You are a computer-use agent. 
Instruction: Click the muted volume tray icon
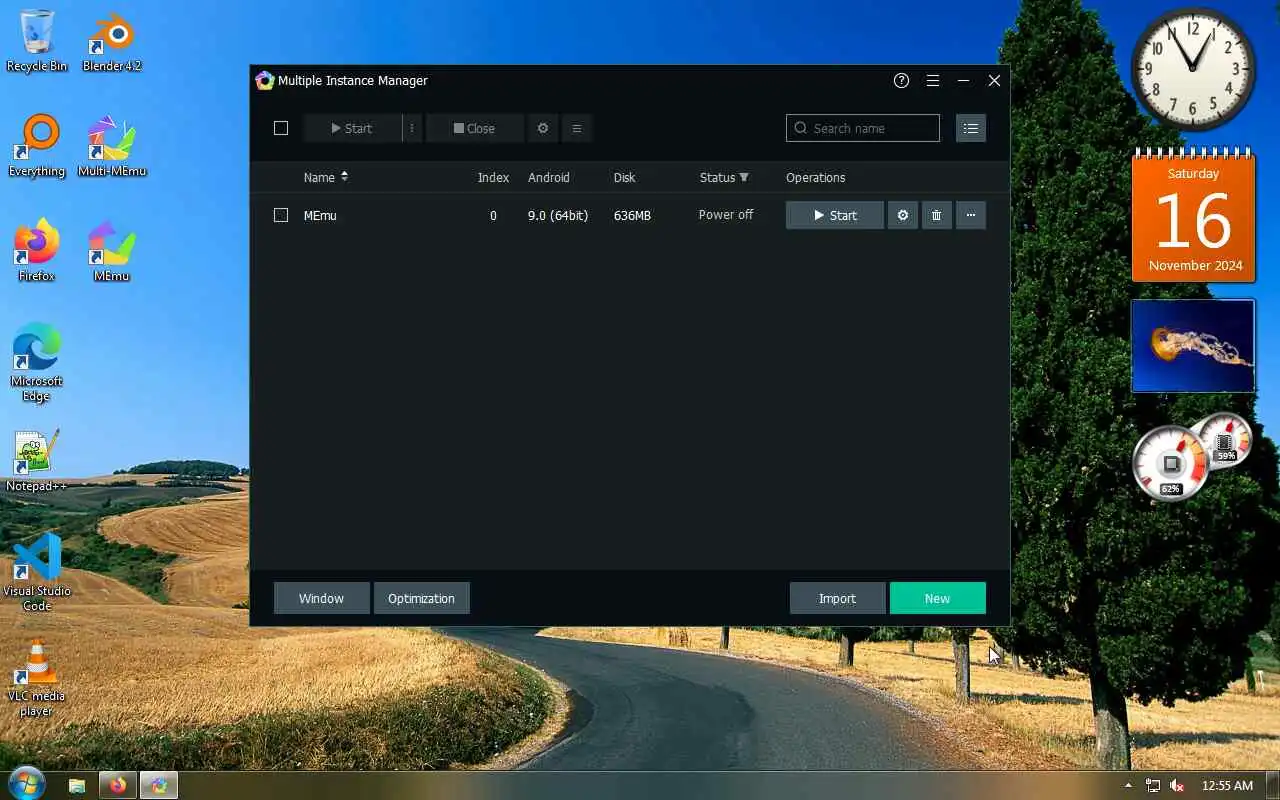(1177, 785)
